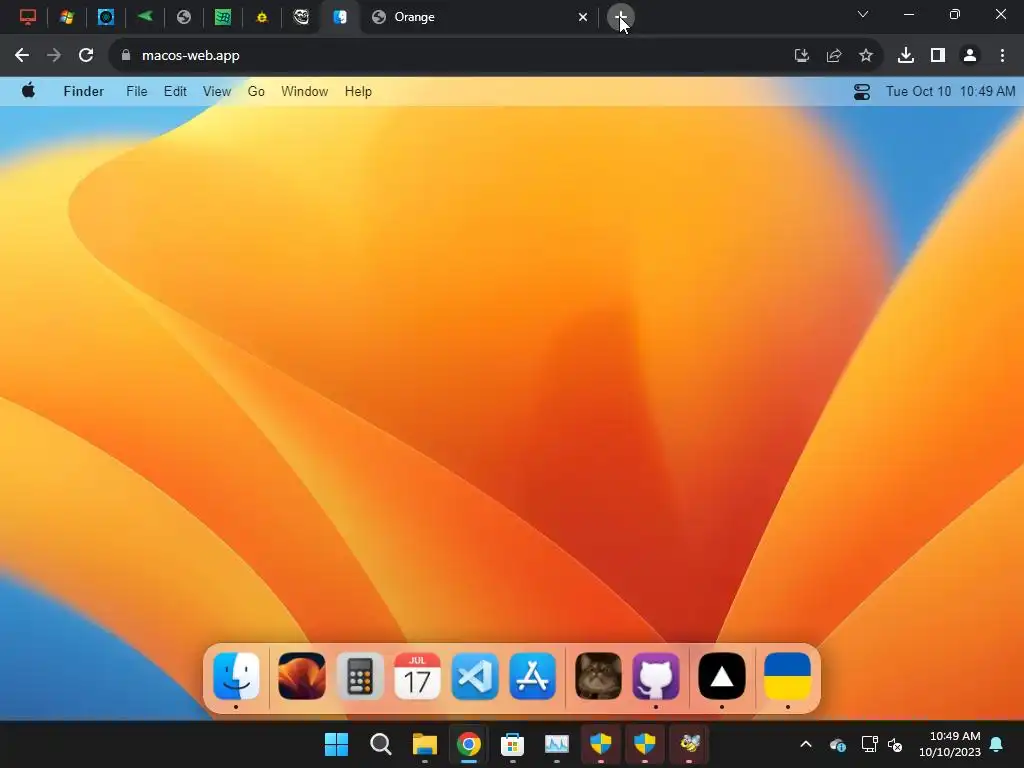This screenshot has height=768, width=1024.
Task: Open the Edit menu
Action: click(x=175, y=91)
